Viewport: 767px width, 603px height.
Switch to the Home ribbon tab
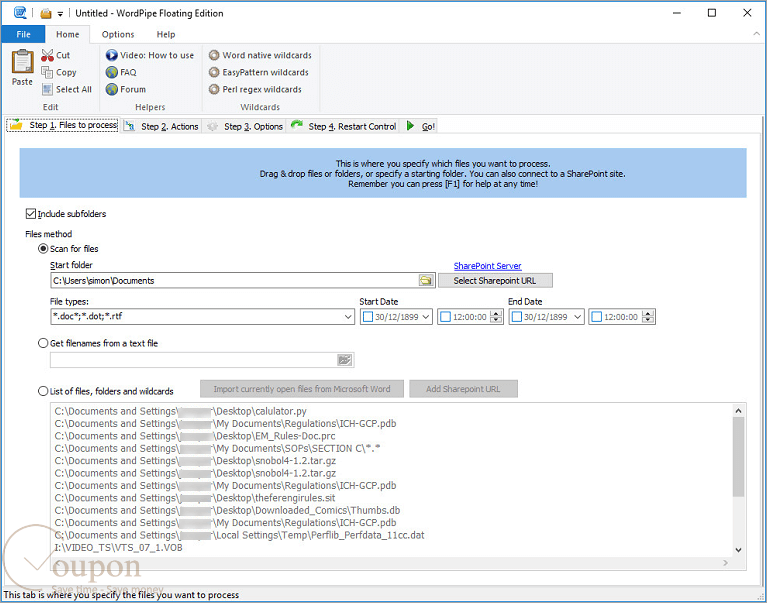tap(68, 34)
